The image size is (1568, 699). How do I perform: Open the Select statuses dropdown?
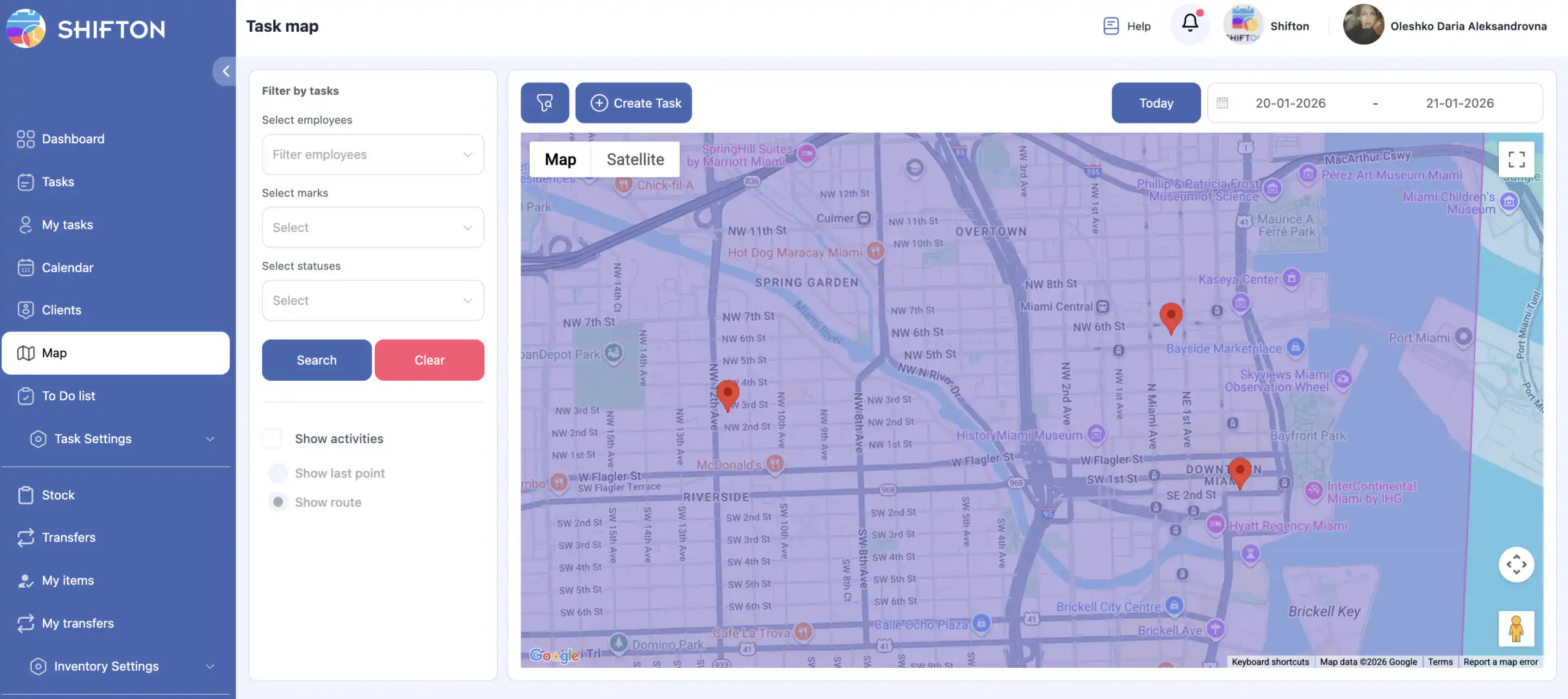(372, 300)
